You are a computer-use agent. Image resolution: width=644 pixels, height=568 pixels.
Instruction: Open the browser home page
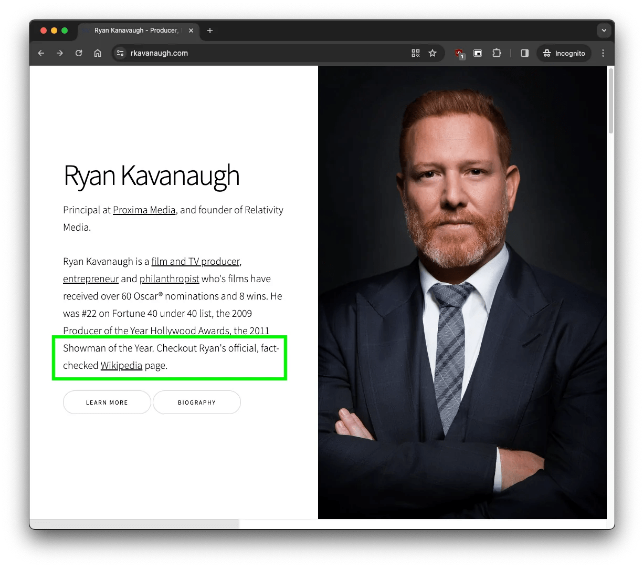tap(97, 53)
